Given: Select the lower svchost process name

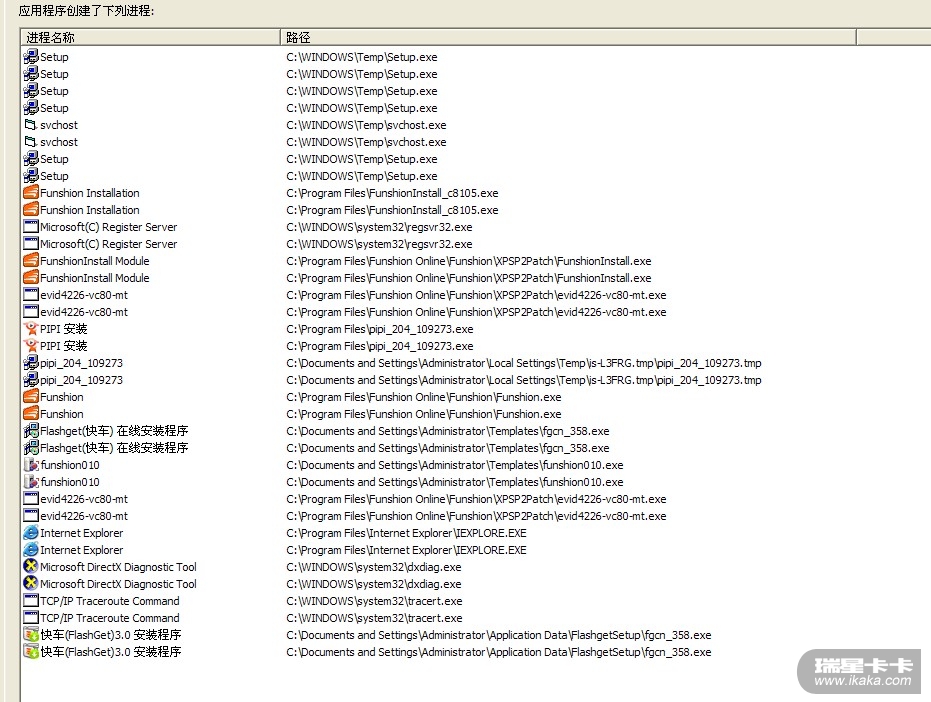Looking at the screenshot, I should click(x=59, y=143).
